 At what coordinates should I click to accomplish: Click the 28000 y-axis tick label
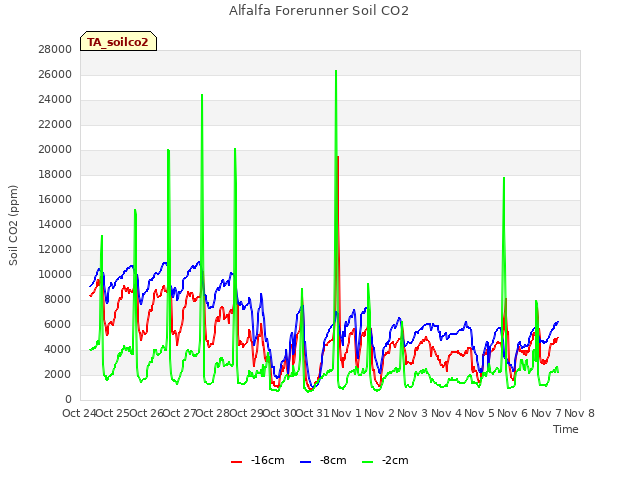click(55, 50)
